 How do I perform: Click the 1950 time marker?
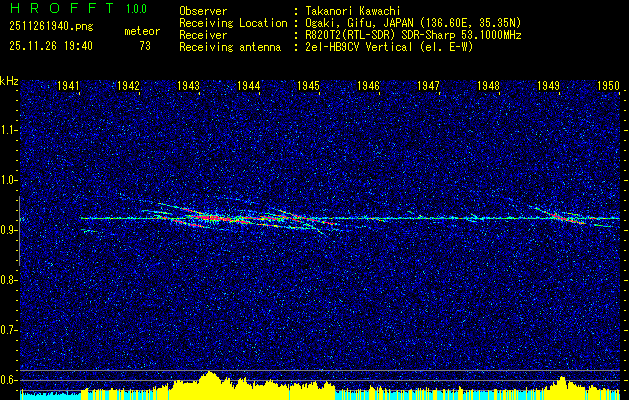[x=609, y=85]
